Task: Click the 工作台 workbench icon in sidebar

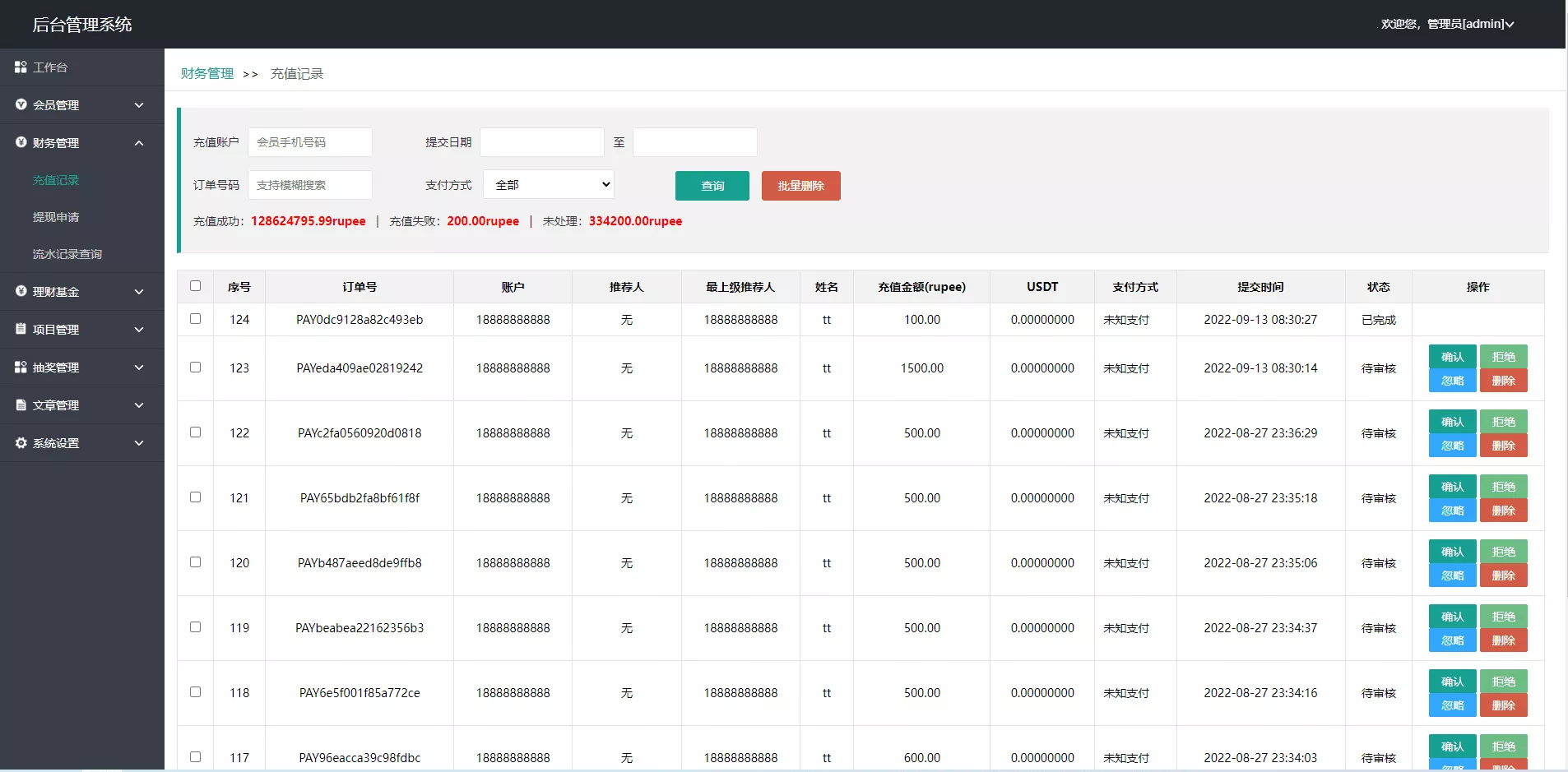Action: pyautogui.click(x=21, y=67)
